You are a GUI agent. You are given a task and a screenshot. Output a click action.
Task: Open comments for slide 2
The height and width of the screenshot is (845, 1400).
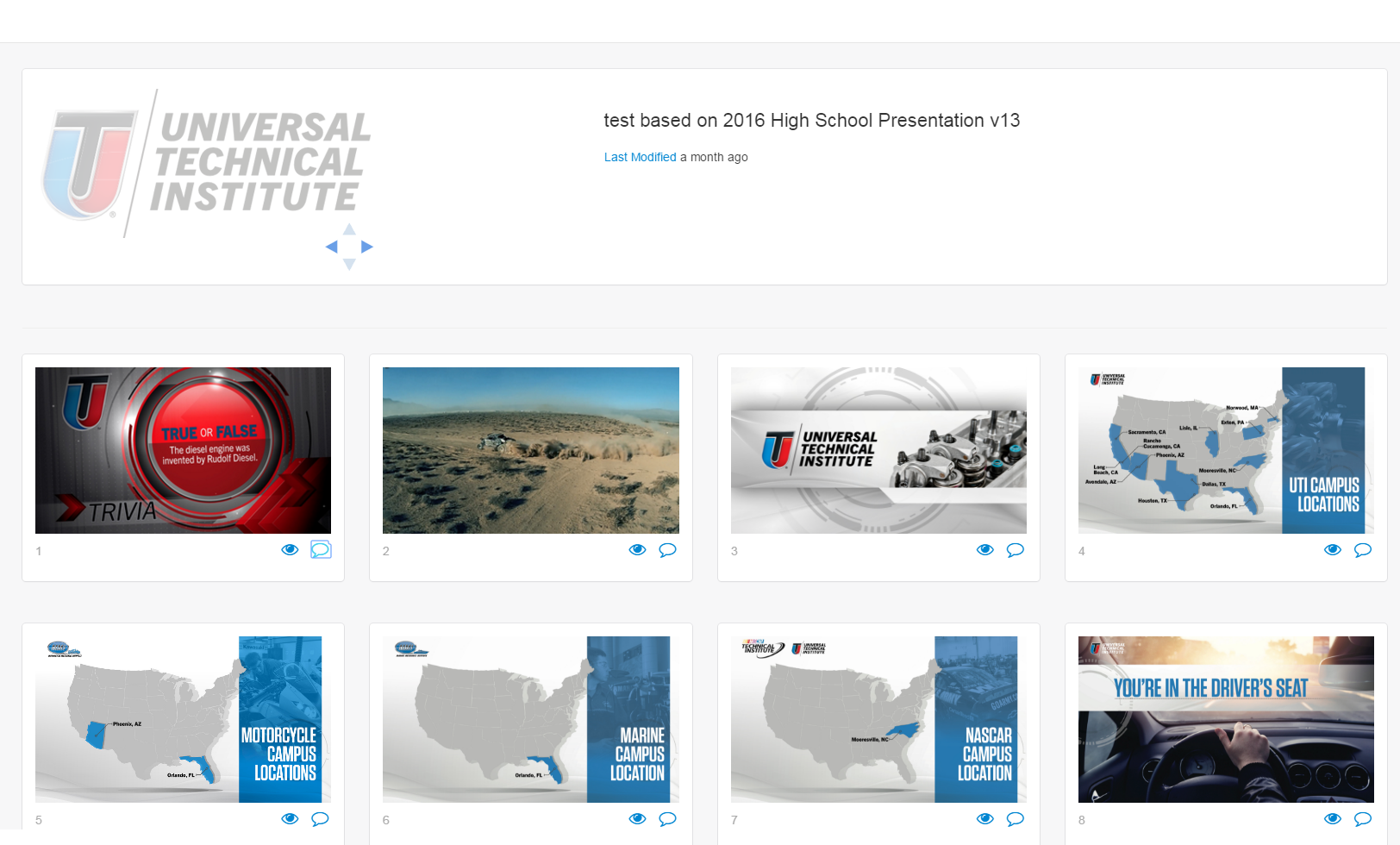click(x=668, y=550)
